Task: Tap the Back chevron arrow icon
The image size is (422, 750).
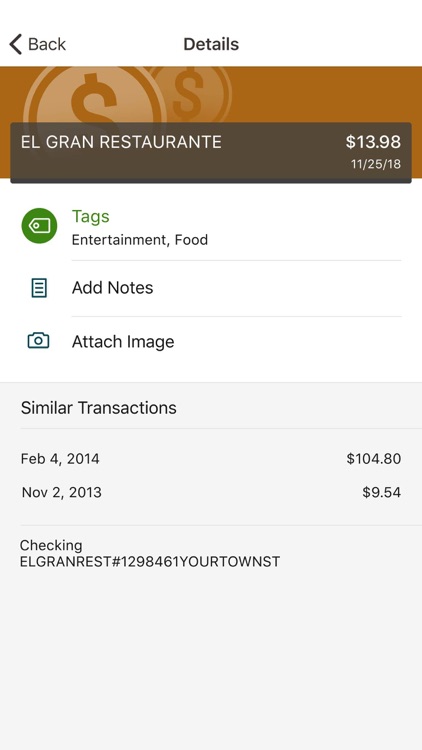Action: pyautogui.click(x=16, y=44)
